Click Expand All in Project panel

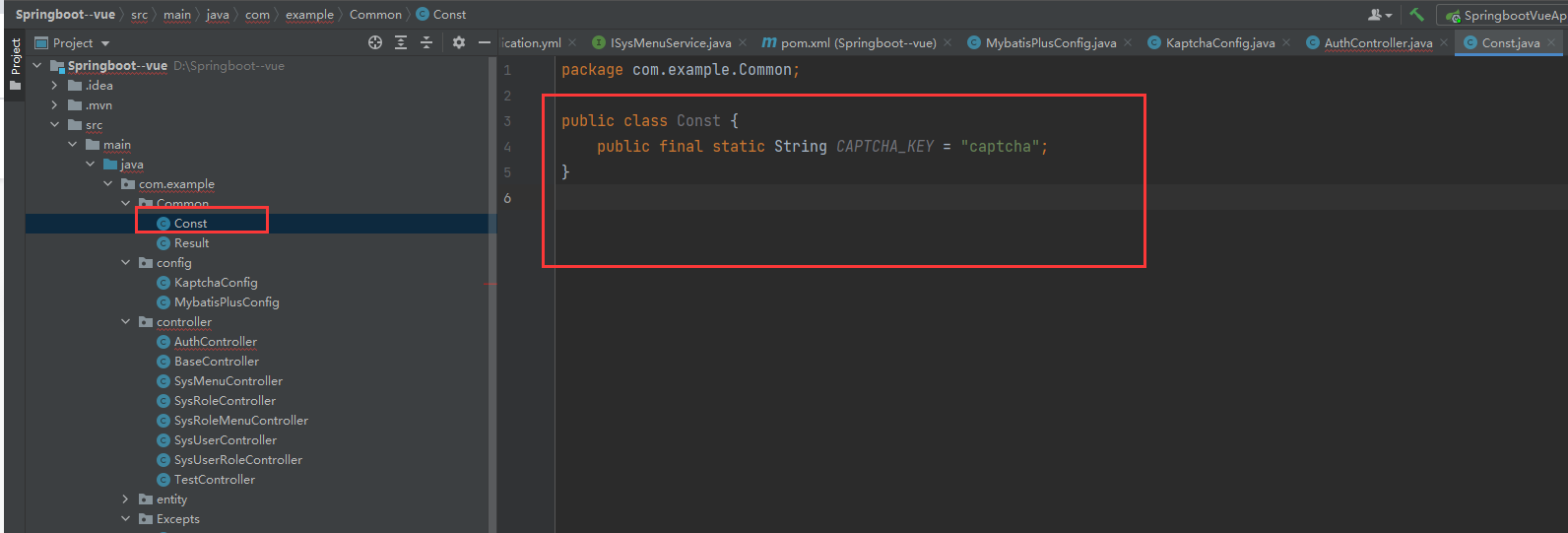pyautogui.click(x=401, y=42)
